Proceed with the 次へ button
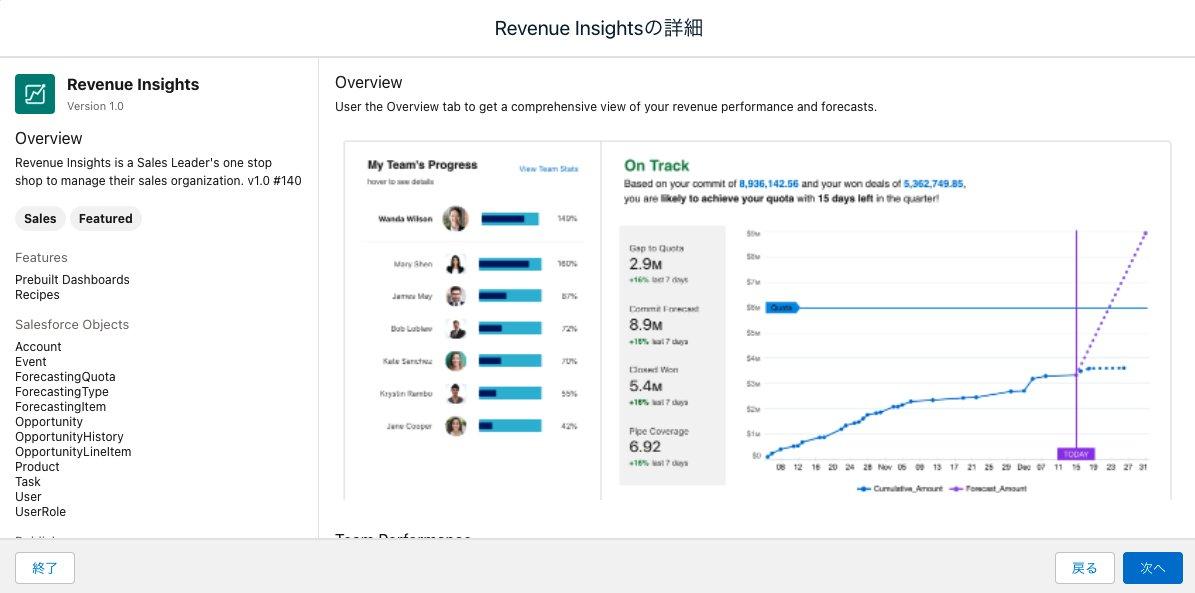This screenshot has height=593, width=1195. 1152,568
